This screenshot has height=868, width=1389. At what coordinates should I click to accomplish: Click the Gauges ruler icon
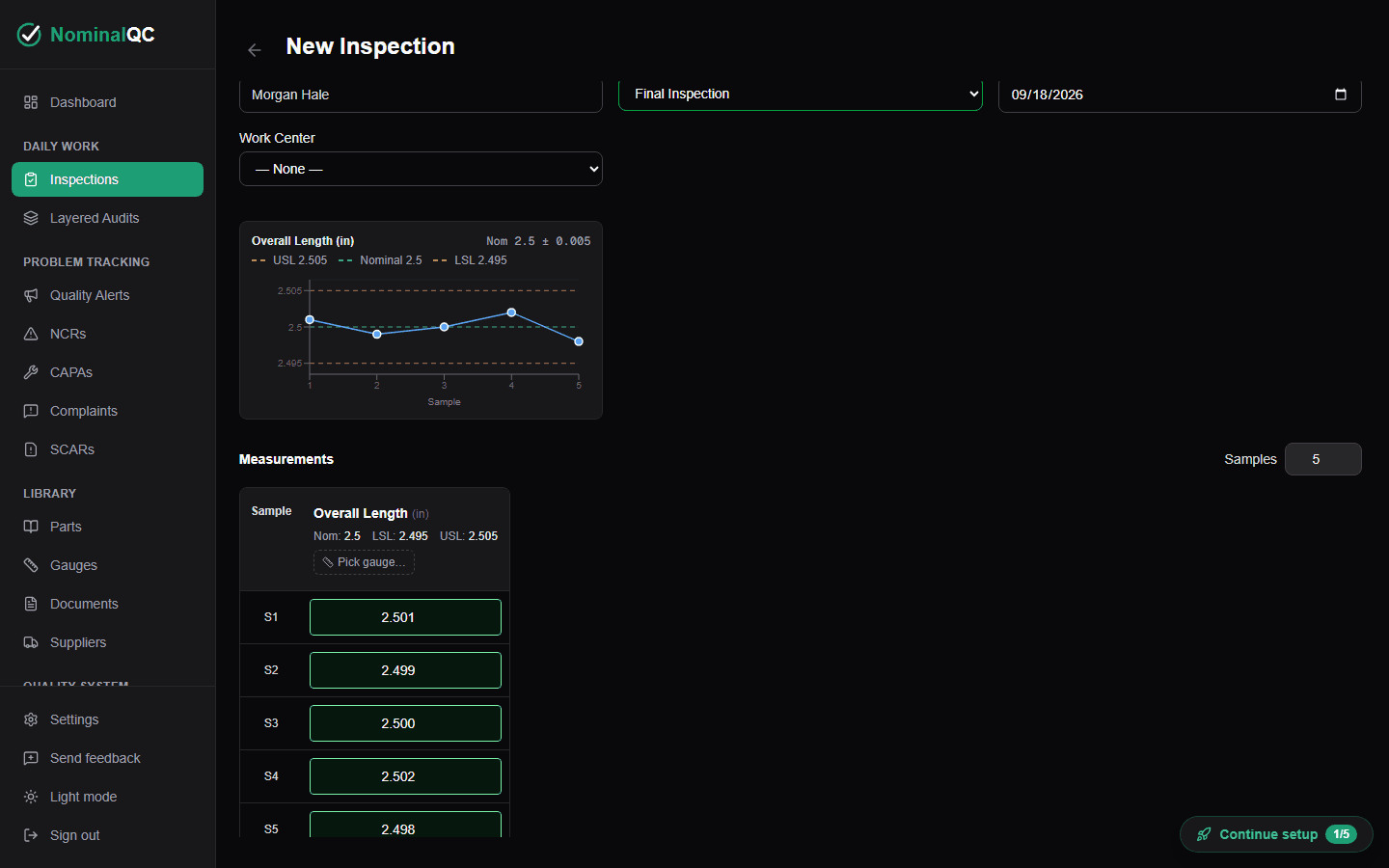click(x=31, y=565)
